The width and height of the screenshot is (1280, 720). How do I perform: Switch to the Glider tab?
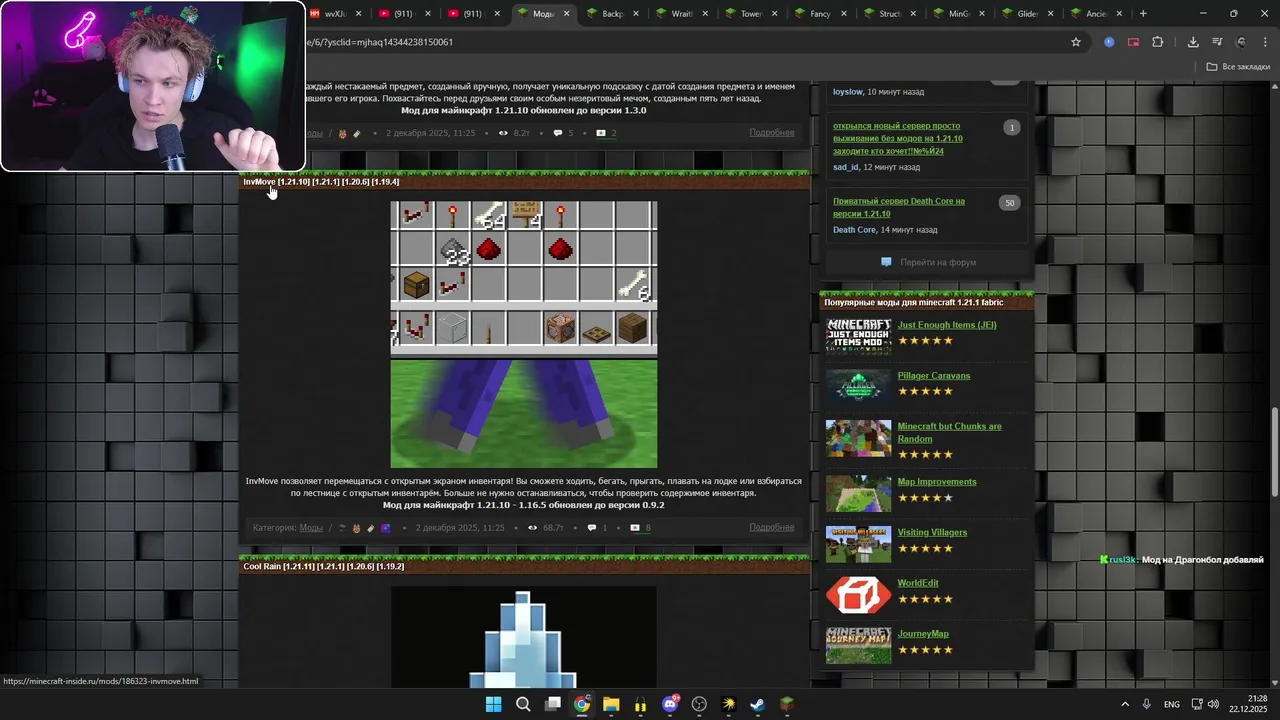point(1025,14)
